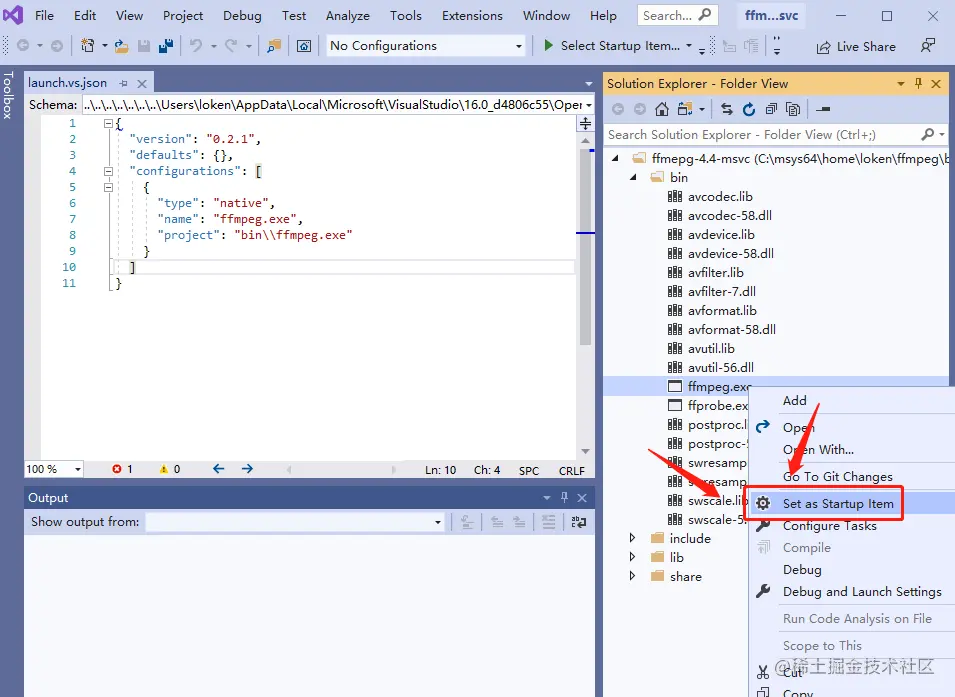
Task: Choose Debug and Launch Settings
Action: [x=864, y=592]
